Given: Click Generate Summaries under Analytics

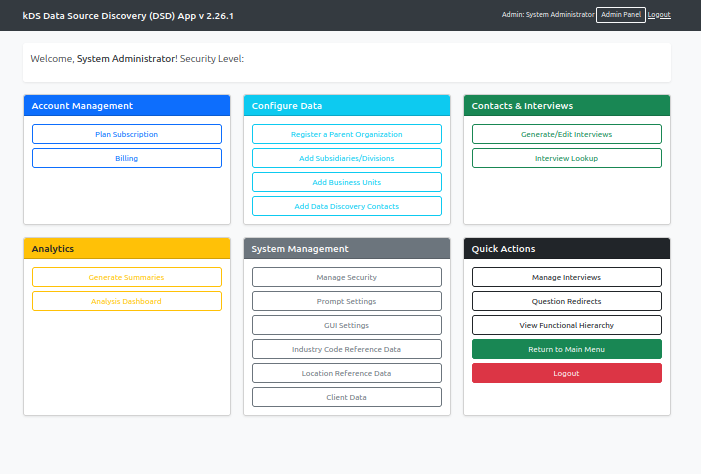Looking at the screenshot, I should 127,277.
